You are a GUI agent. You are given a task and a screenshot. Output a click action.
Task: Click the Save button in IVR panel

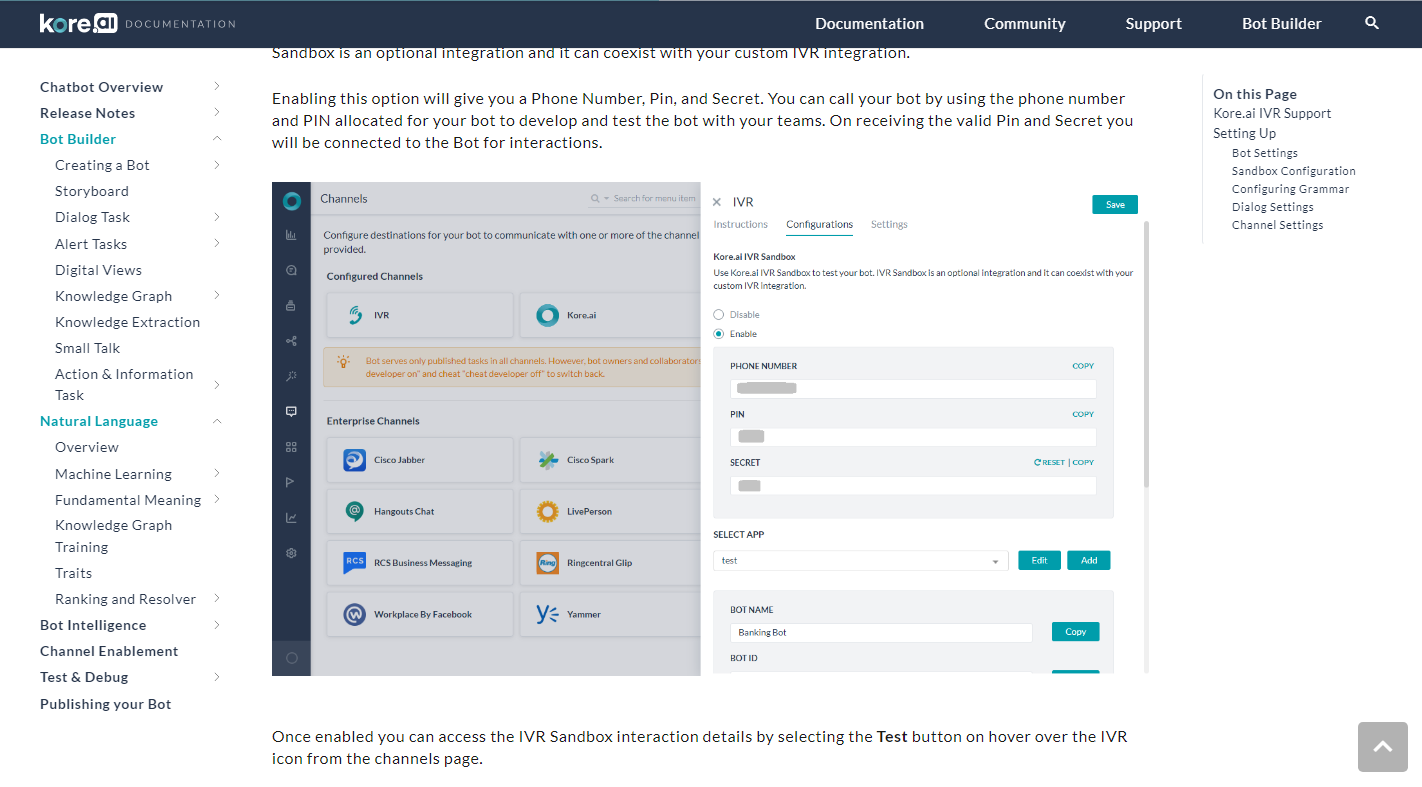point(1115,204)
